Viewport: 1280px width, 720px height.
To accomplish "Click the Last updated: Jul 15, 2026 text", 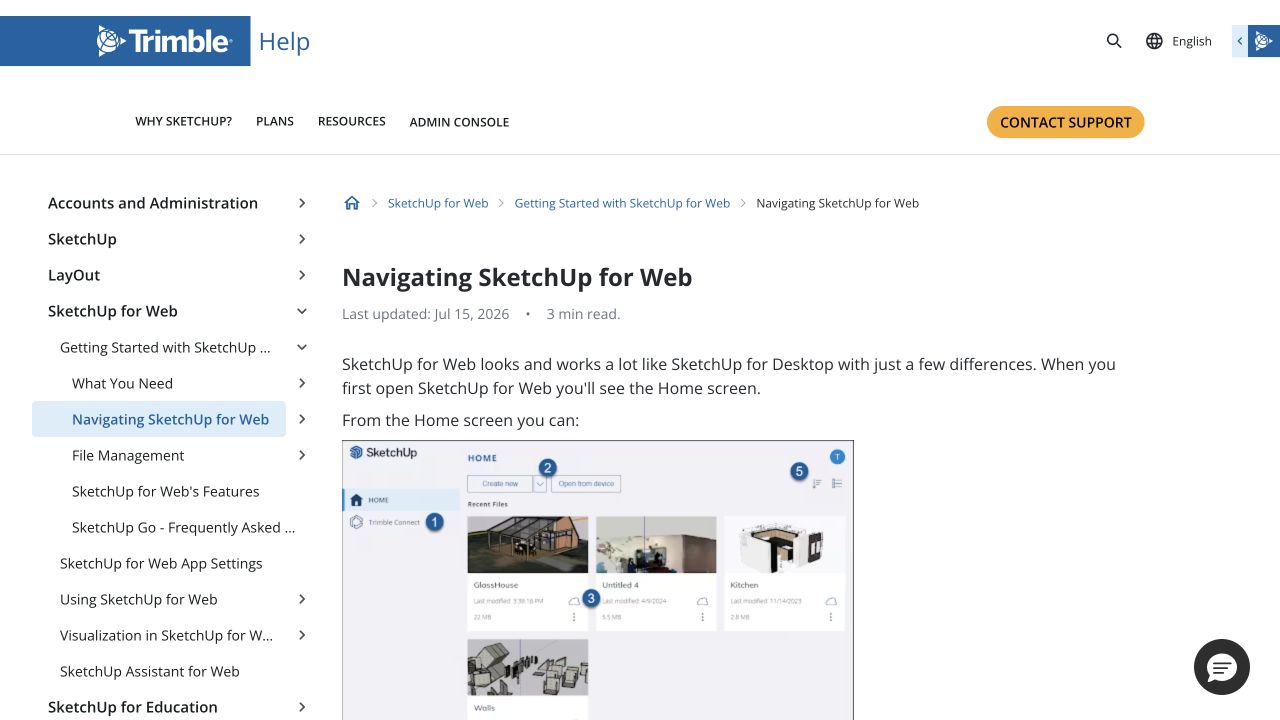I will pyautogui.click(x=426, y=314).
